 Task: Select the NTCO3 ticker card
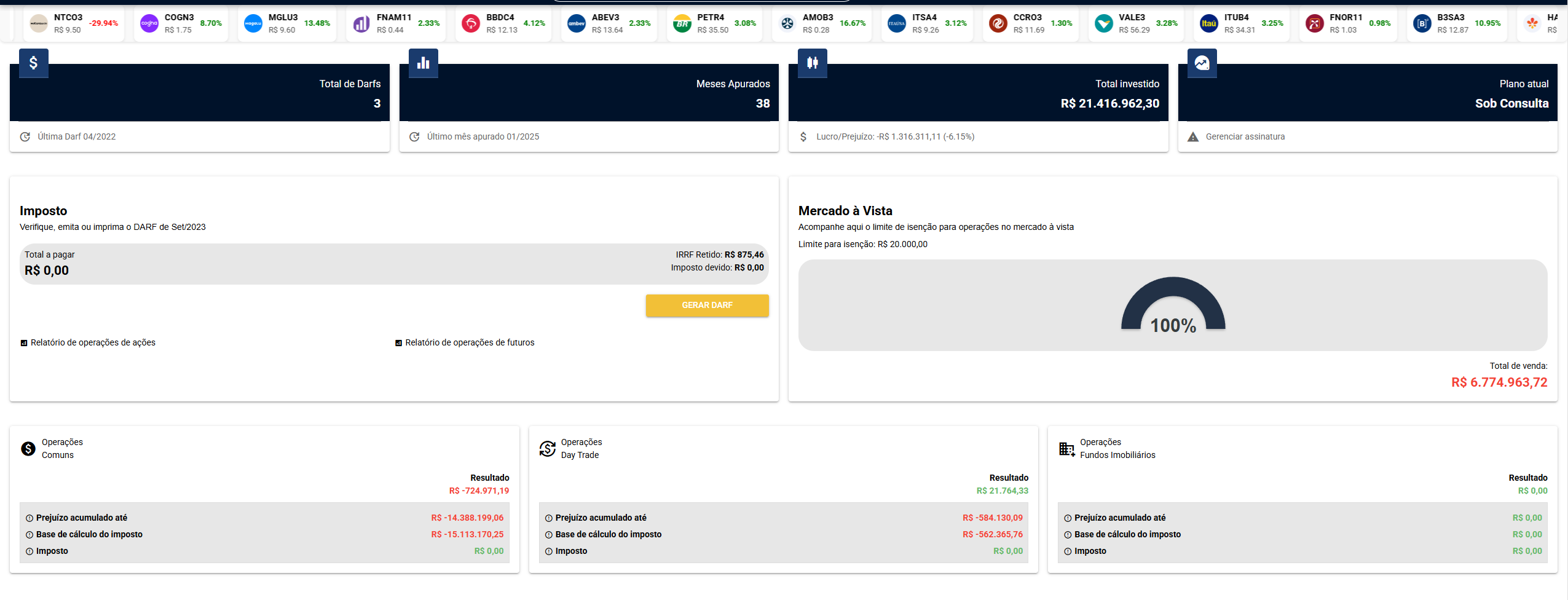tap(74, 23)
